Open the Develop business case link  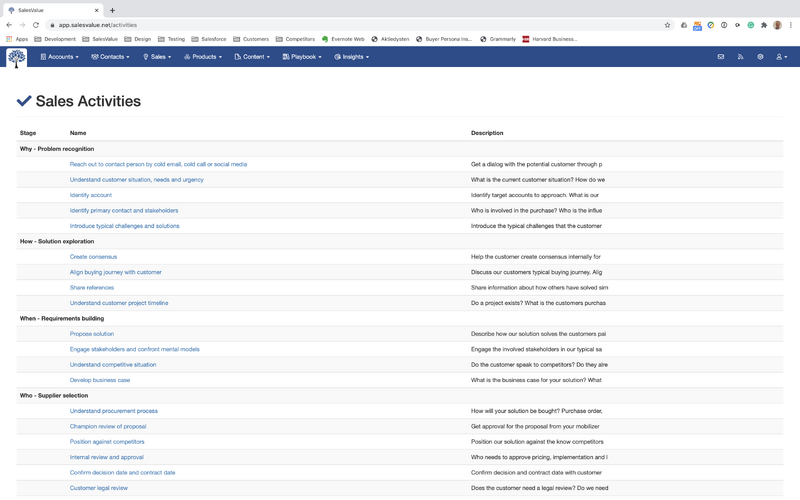[x=100, y=380]
